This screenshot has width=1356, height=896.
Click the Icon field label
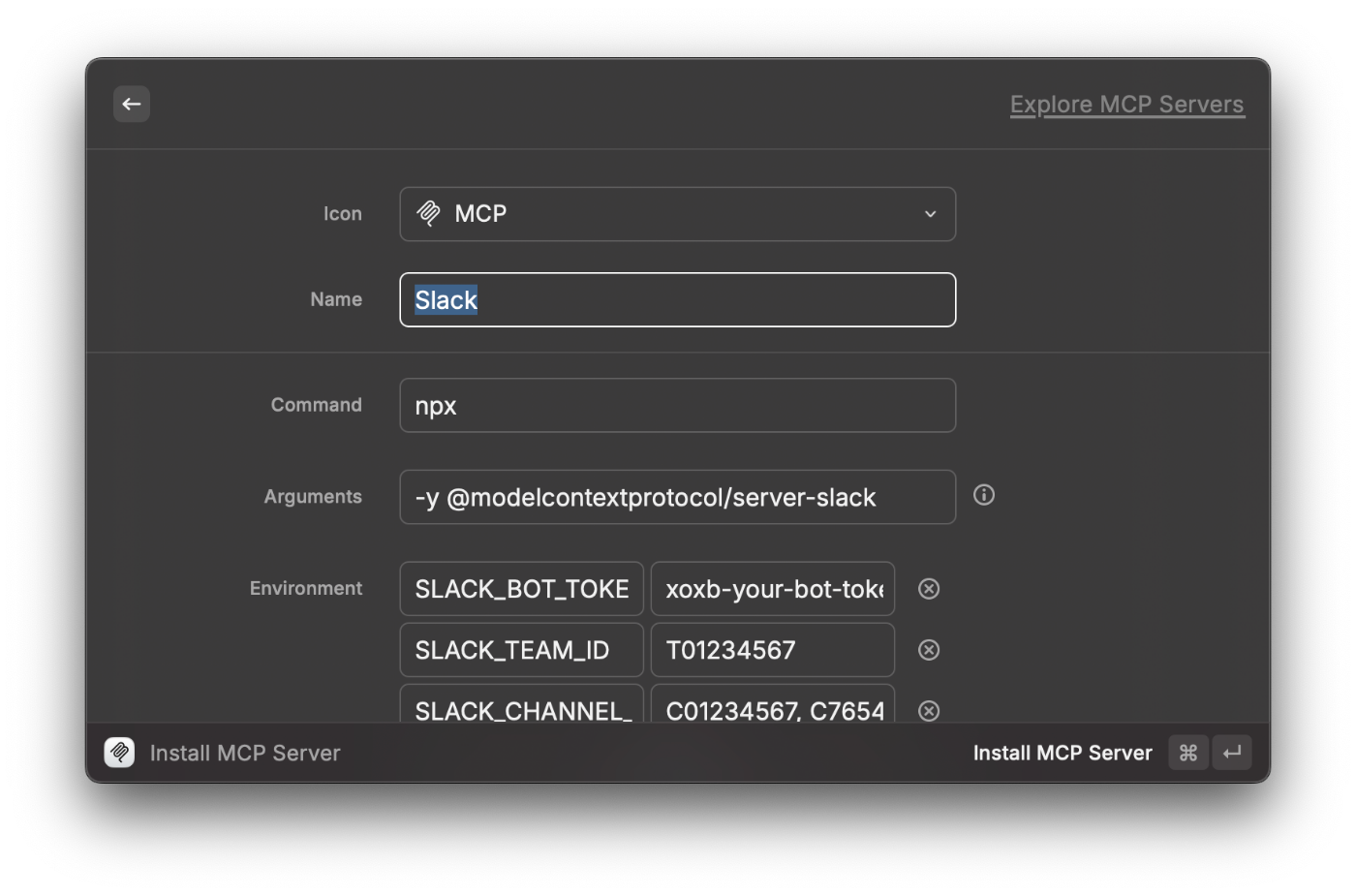pyautogui.click(x=343, y=214)
